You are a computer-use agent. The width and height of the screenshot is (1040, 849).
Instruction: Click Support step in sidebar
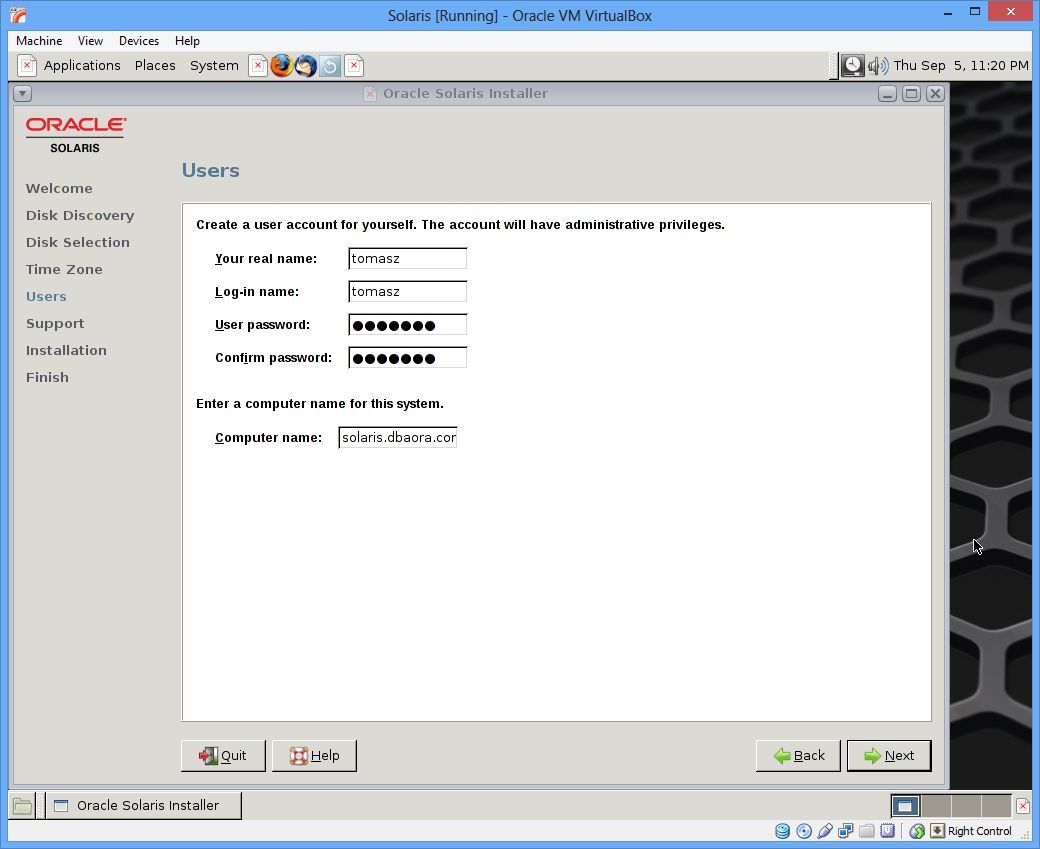[55, 324]
